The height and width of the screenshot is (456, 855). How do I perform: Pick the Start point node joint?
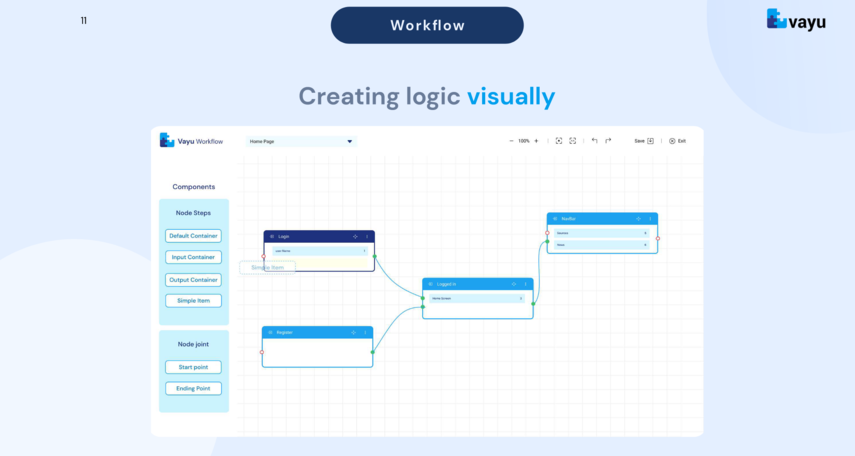coord(194,367)
